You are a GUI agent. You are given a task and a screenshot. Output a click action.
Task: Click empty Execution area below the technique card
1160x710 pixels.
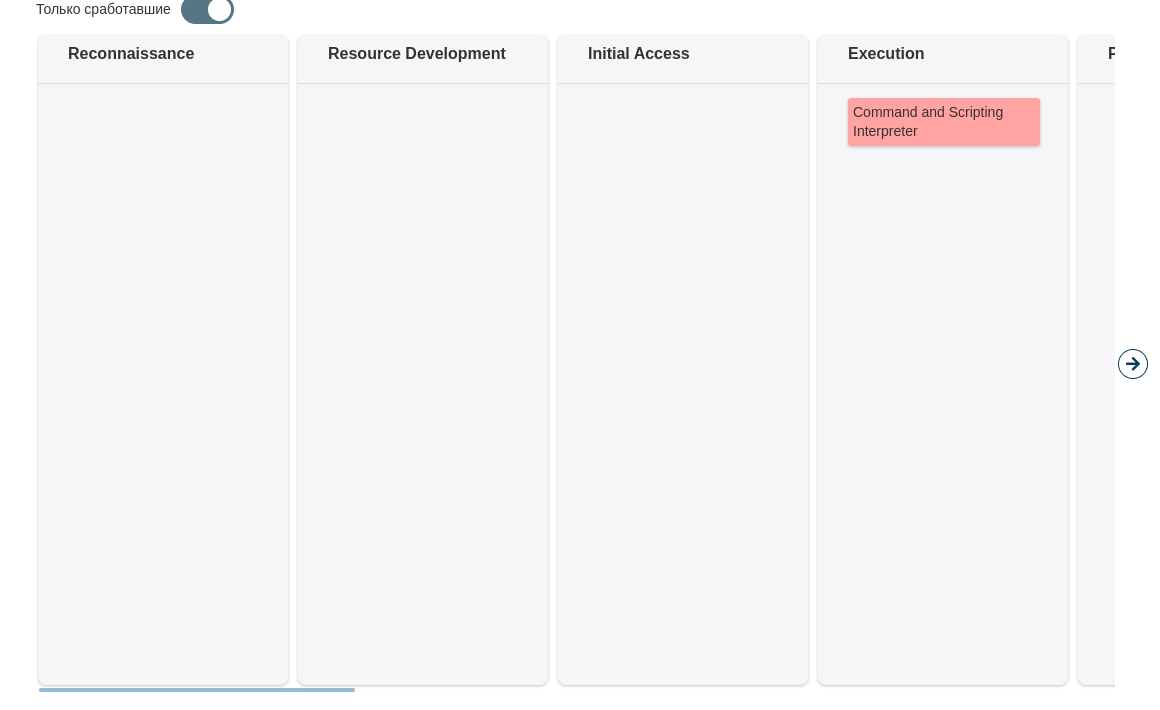pyautogui.click(x=943, y=400)
